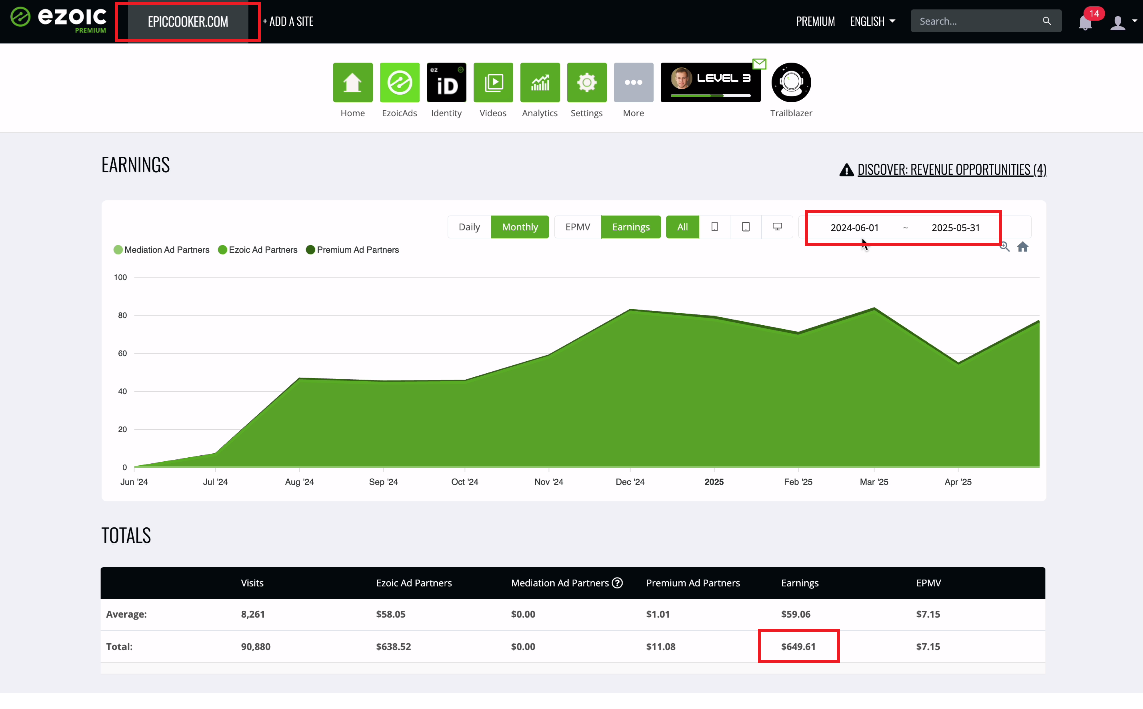Screen dimensions: 1143x709
Task: Switch chart to Monthly view
Action: 520,227
